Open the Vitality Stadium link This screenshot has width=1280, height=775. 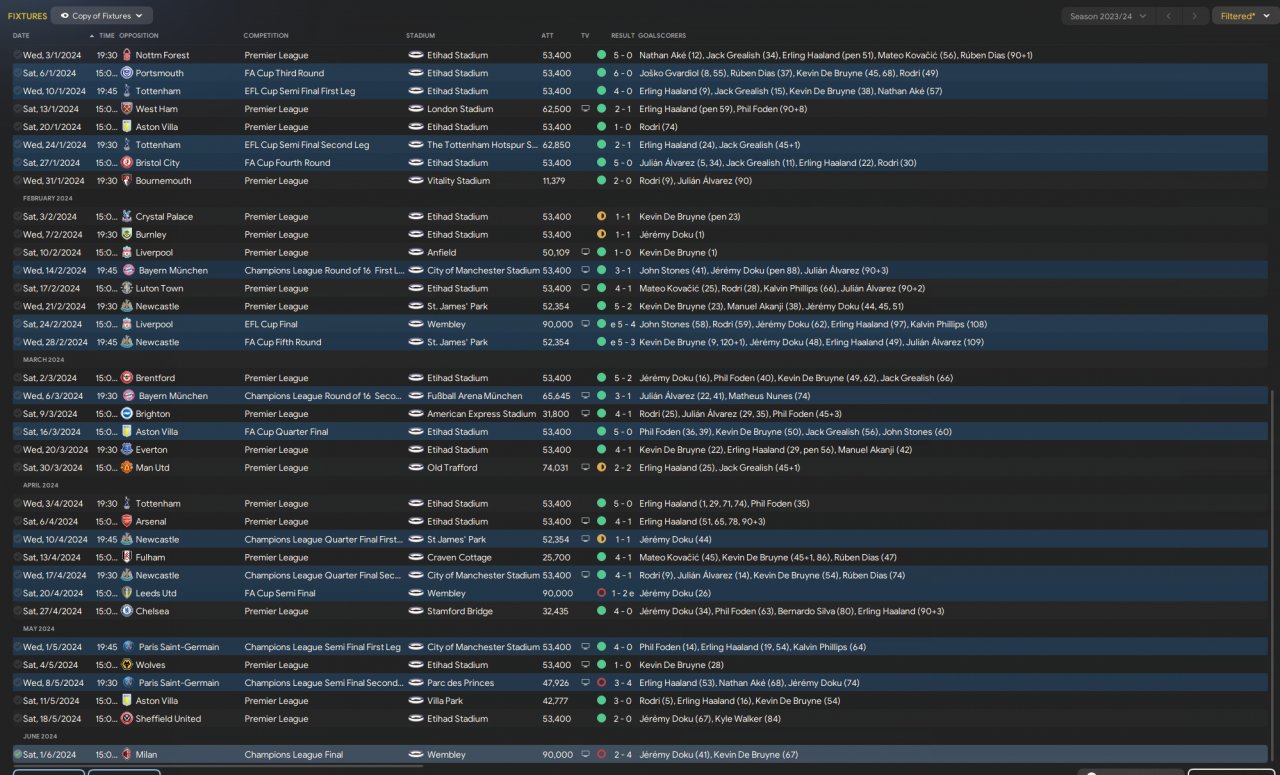tap(459, 181)
